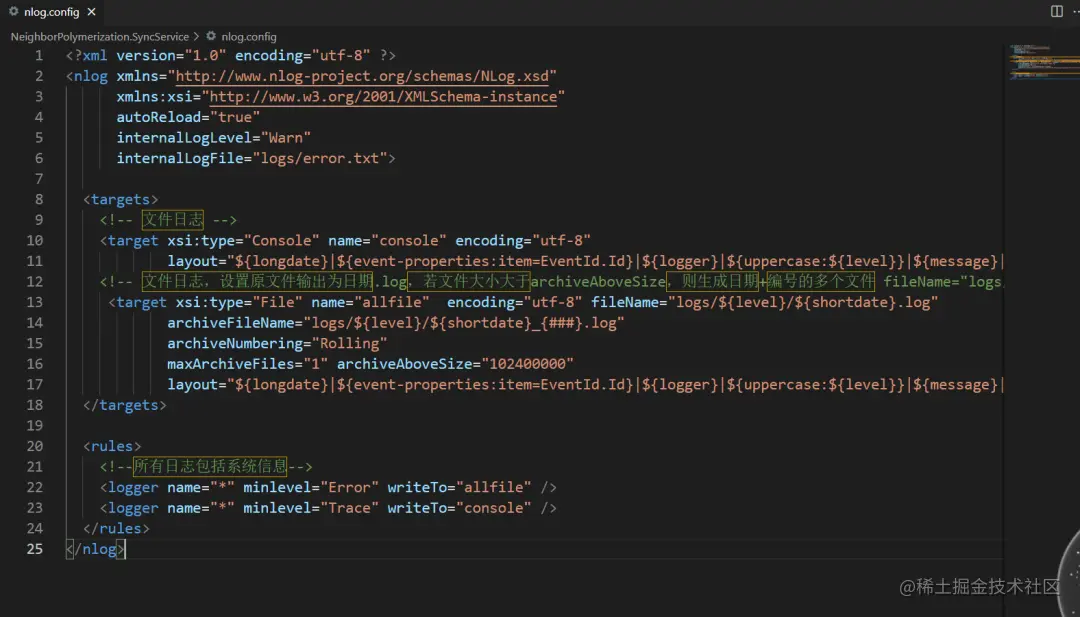Open the XMLSchema-instance URL link
The image size is (1080, 617).
click(383, 96)
